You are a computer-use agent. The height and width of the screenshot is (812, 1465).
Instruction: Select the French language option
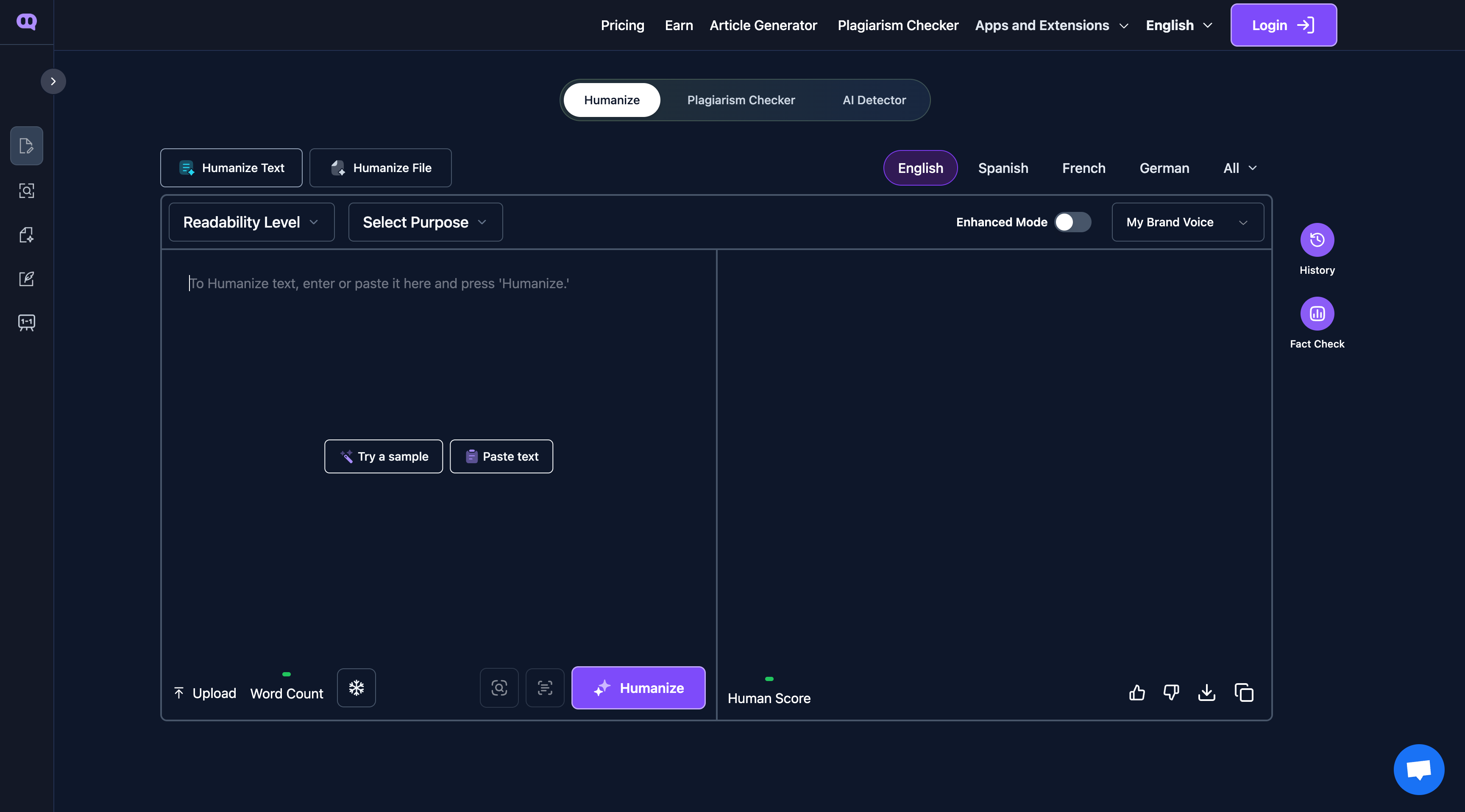pos(1083,168)
